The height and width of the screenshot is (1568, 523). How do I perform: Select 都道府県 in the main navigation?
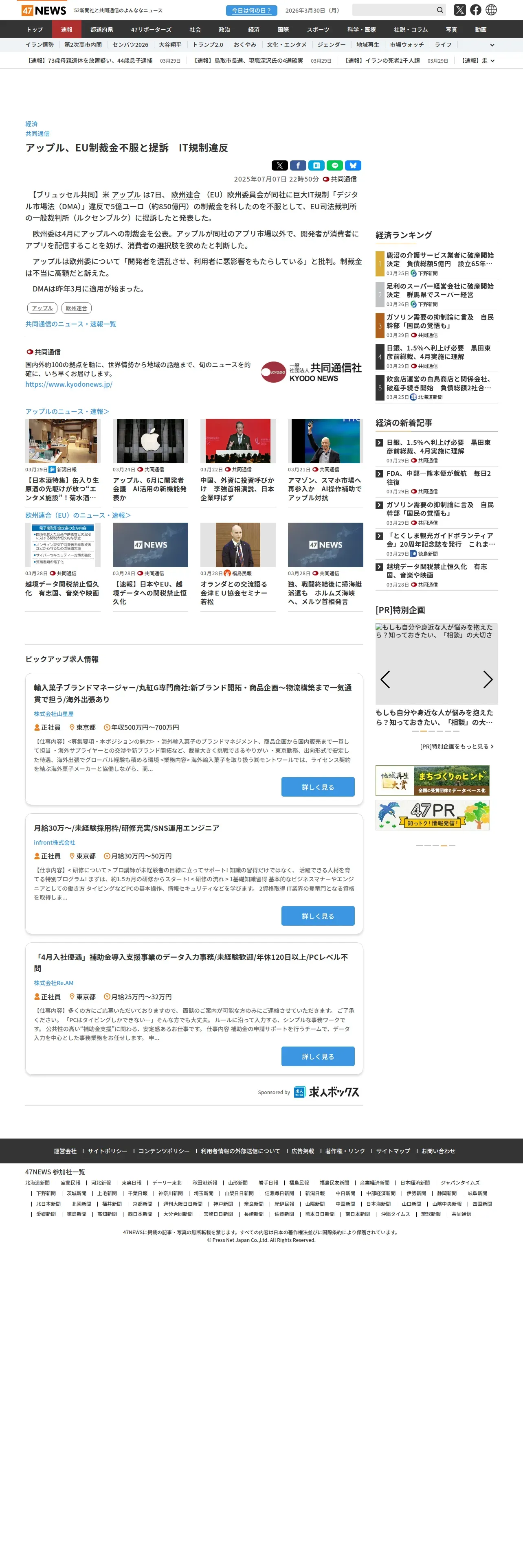[x=102, y=29]
